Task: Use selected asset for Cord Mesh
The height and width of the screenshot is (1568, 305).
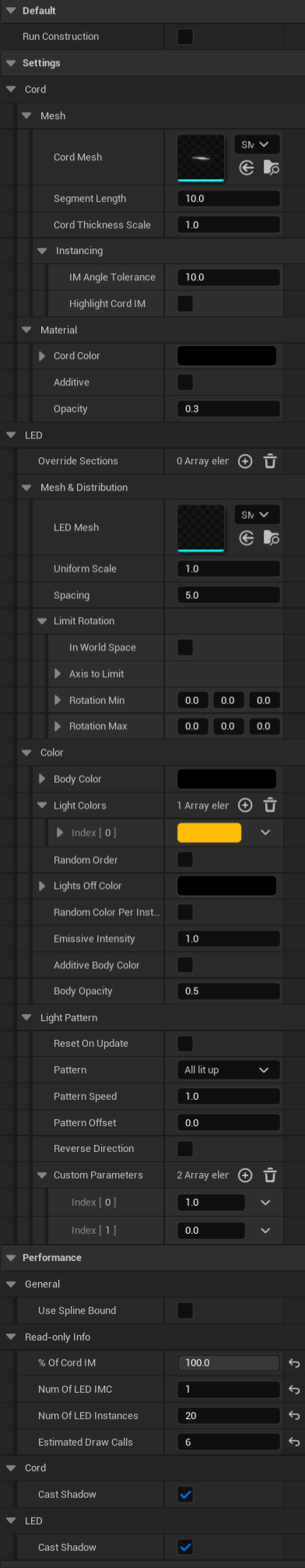Action: (x=247, y=167)
